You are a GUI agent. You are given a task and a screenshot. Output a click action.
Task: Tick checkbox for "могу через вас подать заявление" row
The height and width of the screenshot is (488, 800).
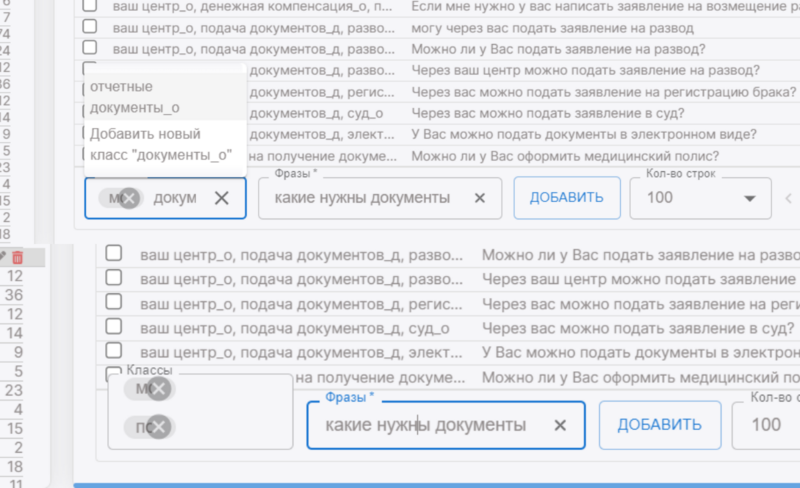click(90, 28)
